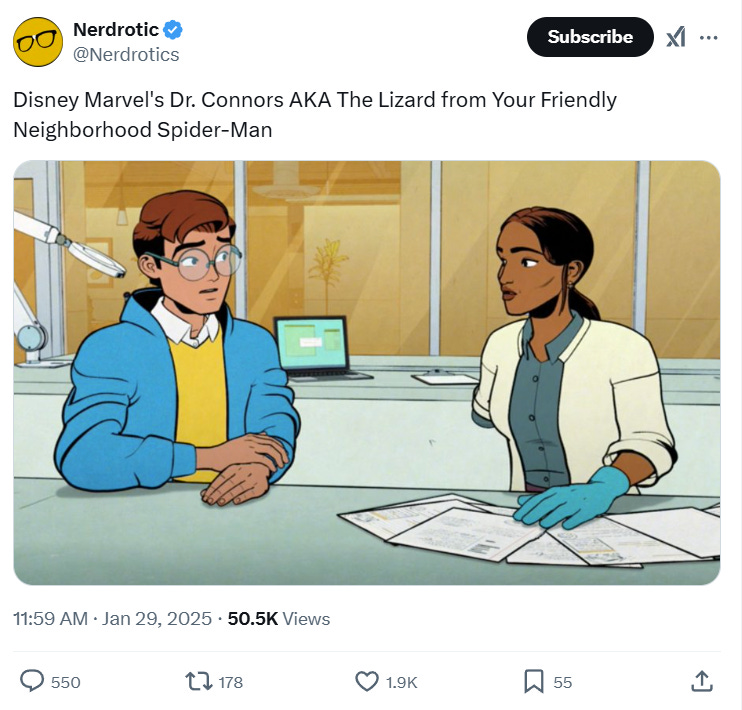Viewport: 742px width, 710px height.
Task: Repost this tweet with the retweet icon
Action: (x=199, y=682)
